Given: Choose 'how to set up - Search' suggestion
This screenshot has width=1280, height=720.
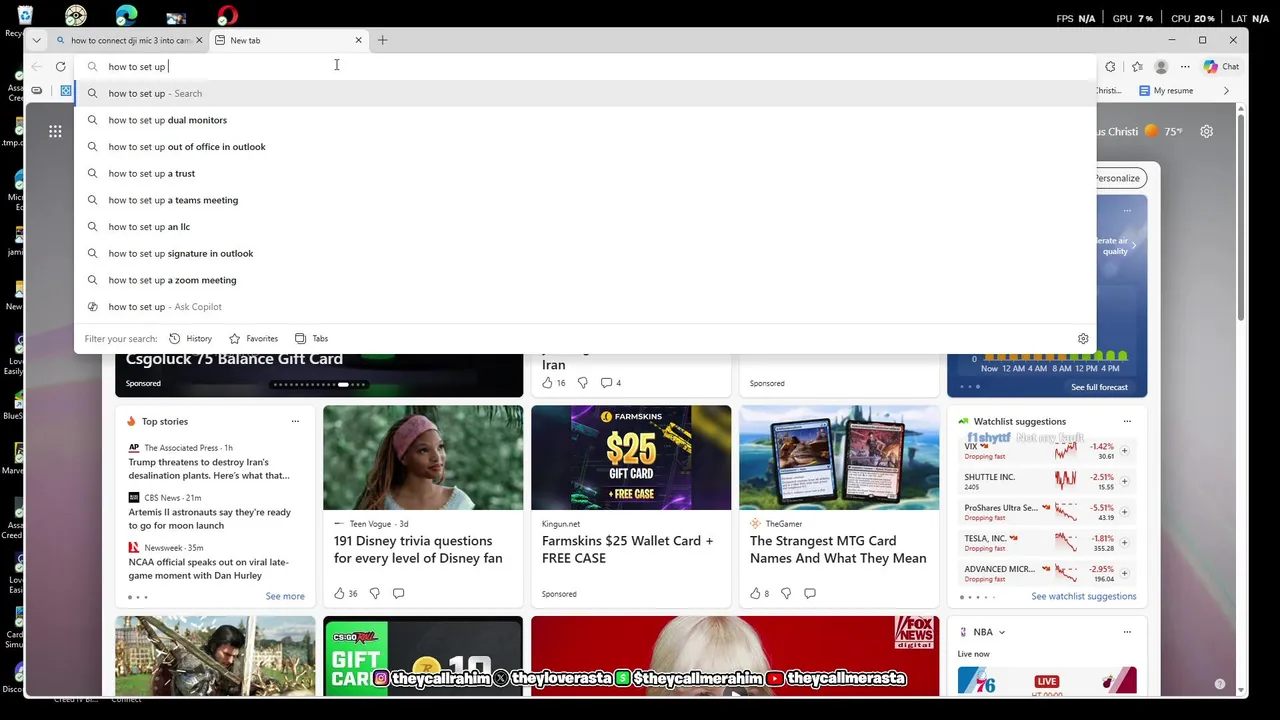Looking at the screenshot, I should click(x=585, y=93).
